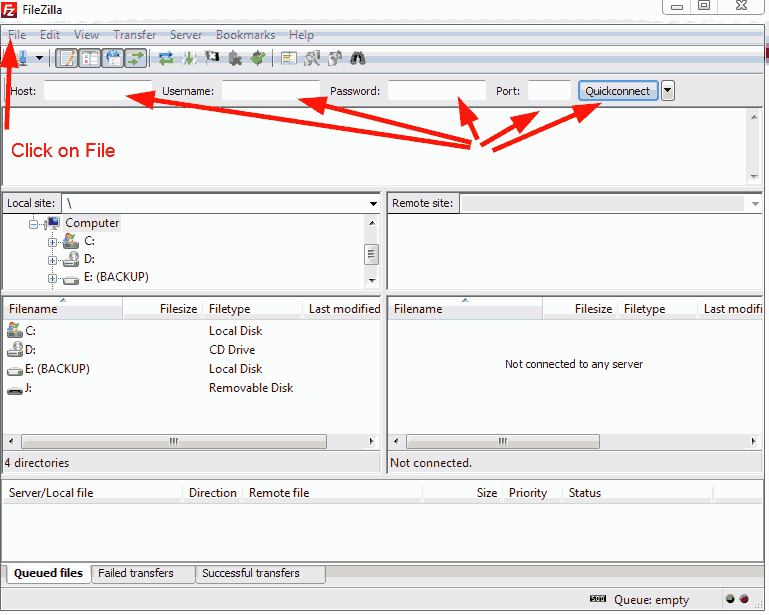Open the Site Manager dropdown arrow
Screen dimensions: 769x615
click(x=39, y=58)
